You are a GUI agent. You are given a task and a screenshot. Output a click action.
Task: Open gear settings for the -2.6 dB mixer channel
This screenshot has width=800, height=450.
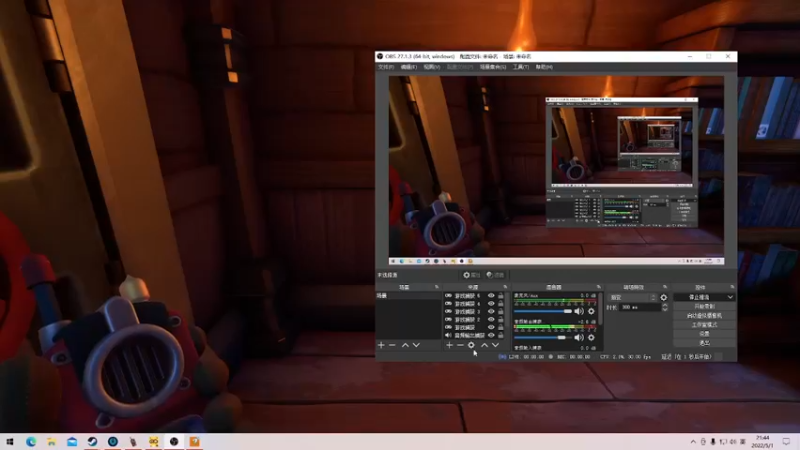click(591, 337)
